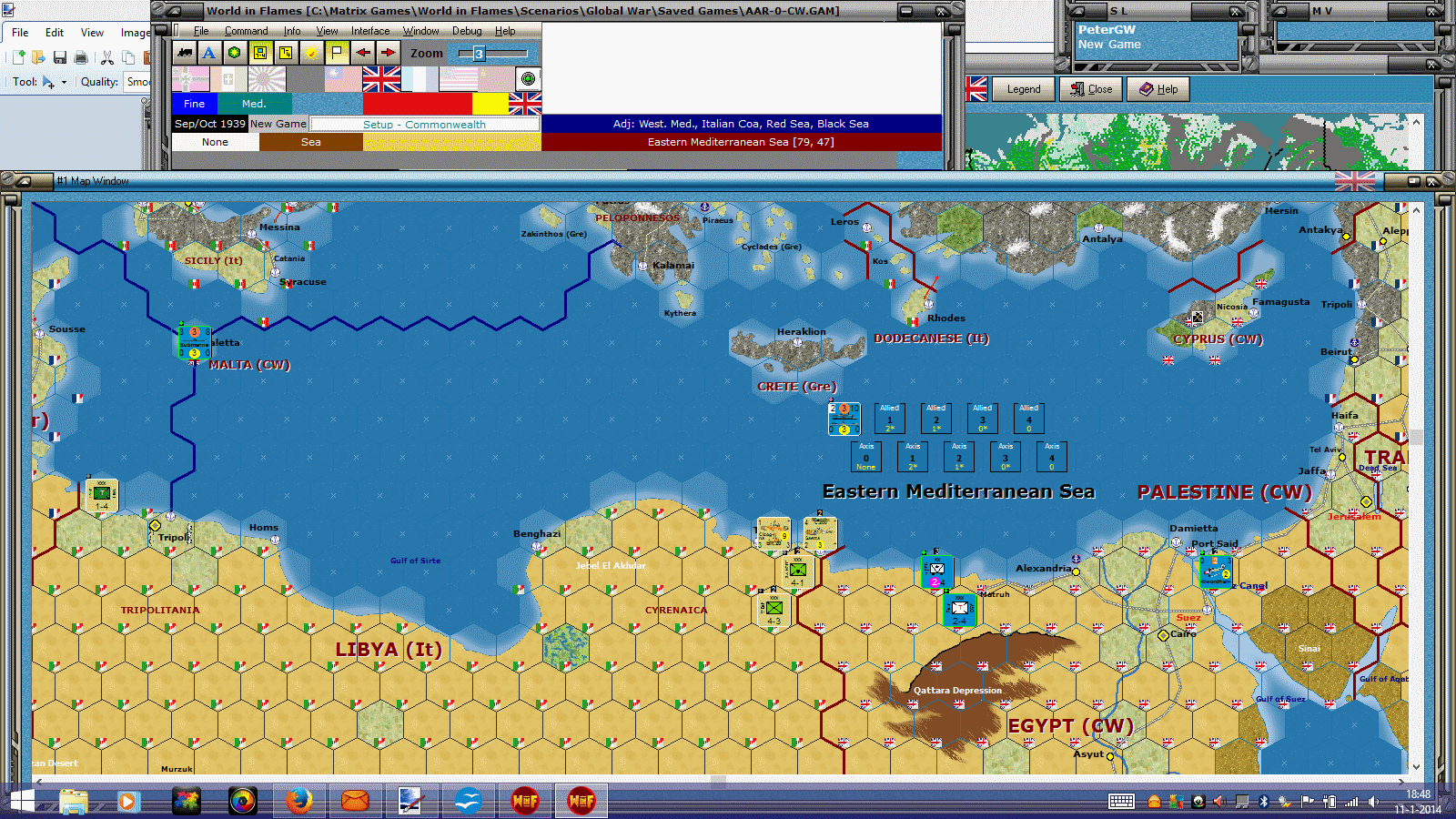This screenshot has height=819, width=1456.
Task: Click the red left arrow icon
Action: pos(362,53)
